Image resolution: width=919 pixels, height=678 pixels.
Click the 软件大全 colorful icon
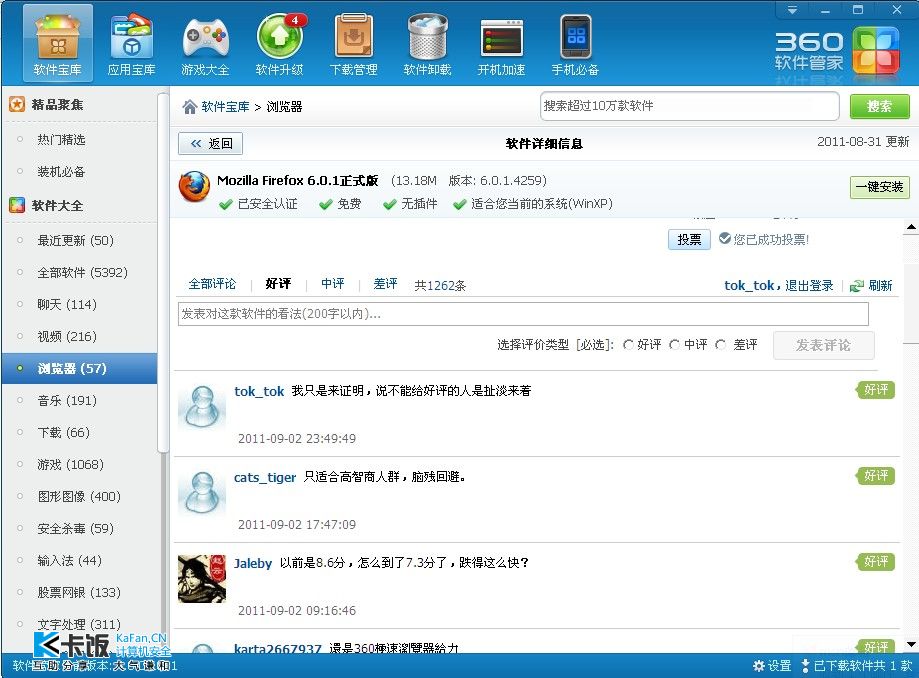tap(17, 205)
